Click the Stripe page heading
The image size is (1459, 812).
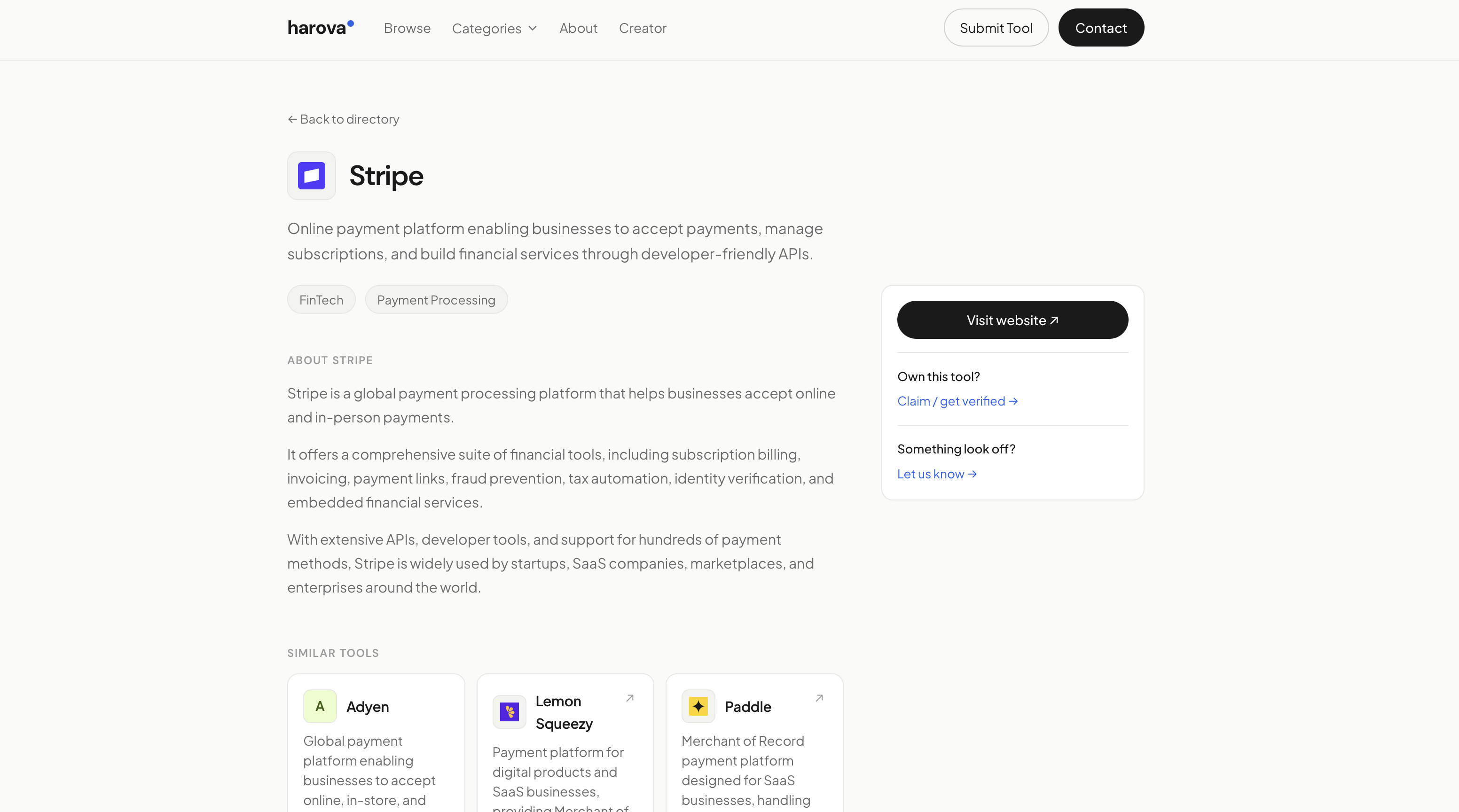point(386,176)
